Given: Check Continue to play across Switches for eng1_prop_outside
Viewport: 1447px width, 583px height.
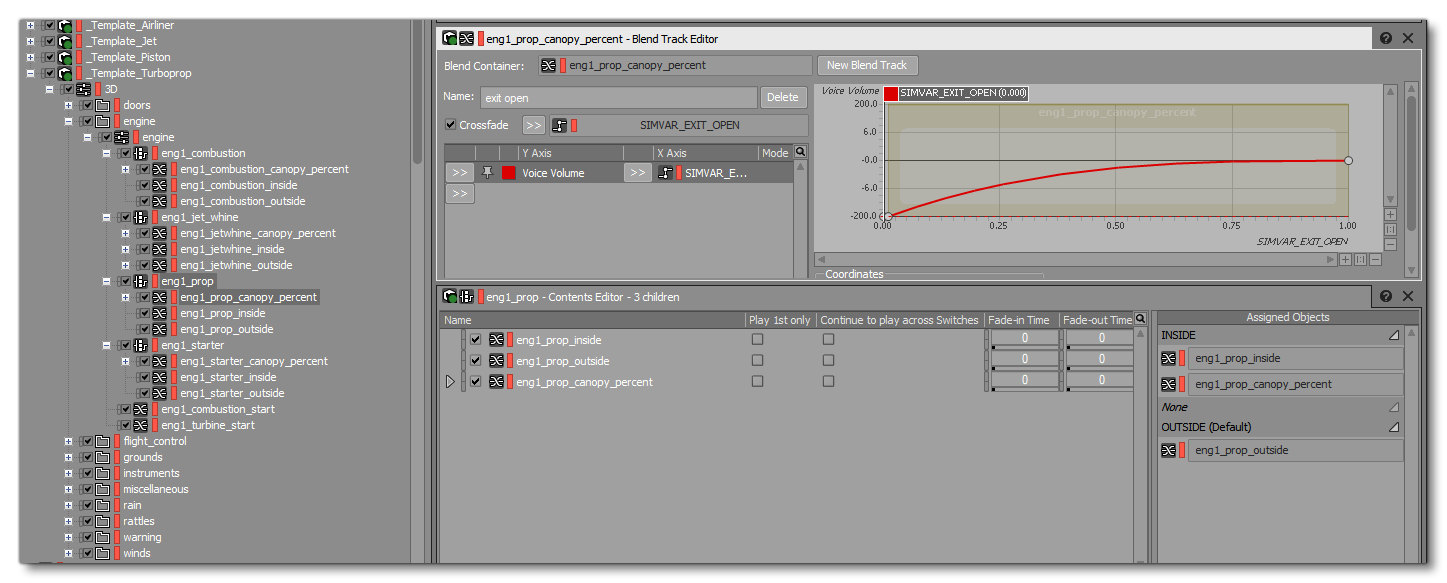Looking at the screenshot, I should [x=828, y=361].
